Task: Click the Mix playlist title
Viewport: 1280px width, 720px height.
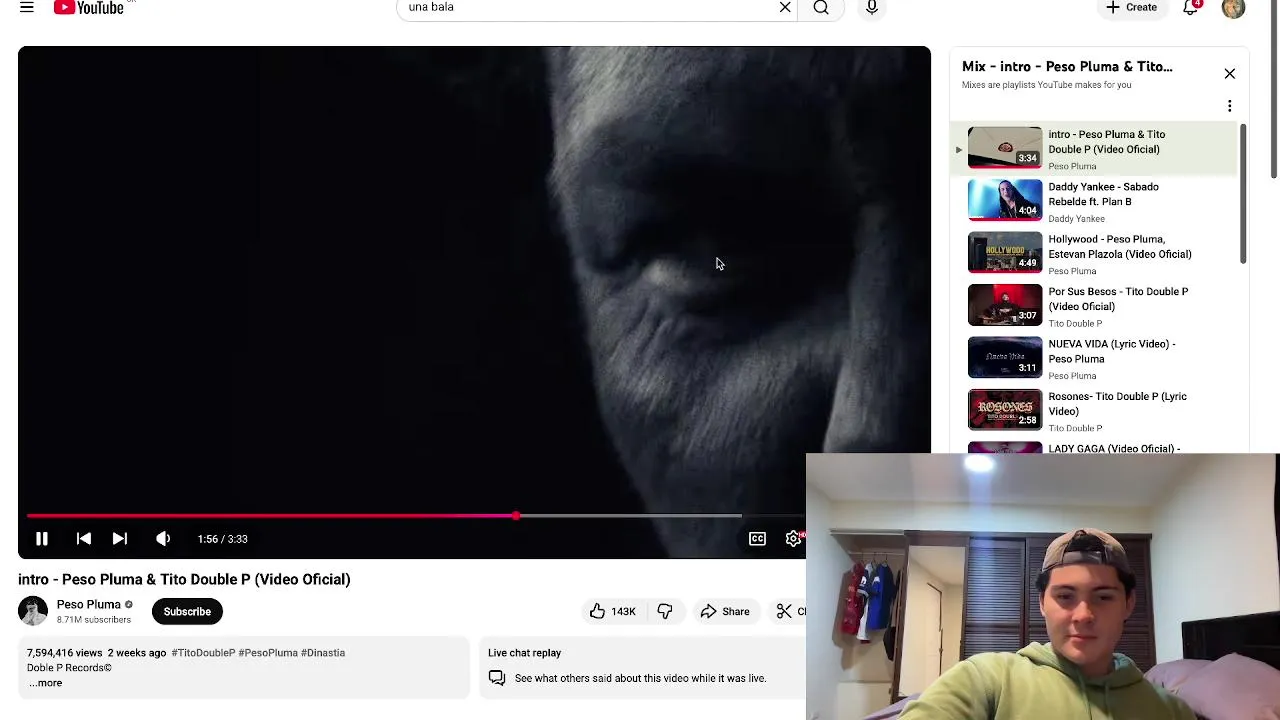Action: tap(1067, 67)
